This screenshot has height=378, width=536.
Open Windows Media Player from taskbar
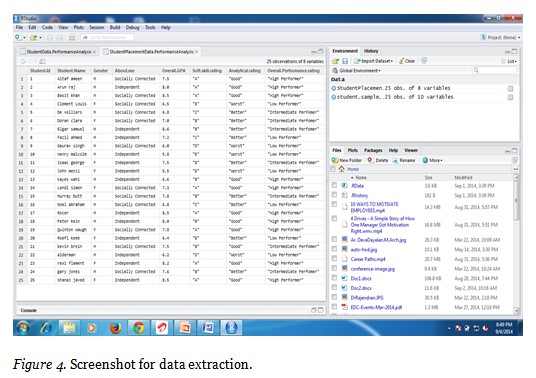(x=91, y=328)
